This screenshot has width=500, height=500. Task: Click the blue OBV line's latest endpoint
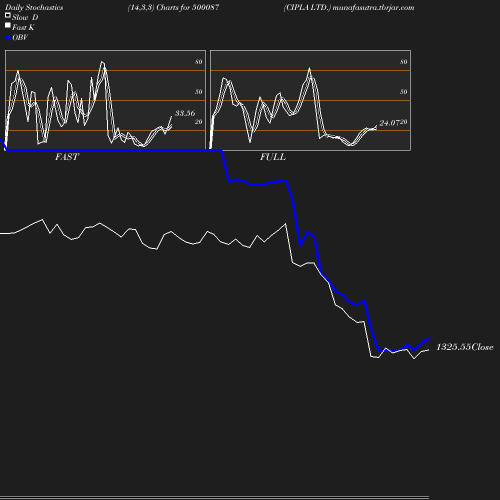coord(428,339)
